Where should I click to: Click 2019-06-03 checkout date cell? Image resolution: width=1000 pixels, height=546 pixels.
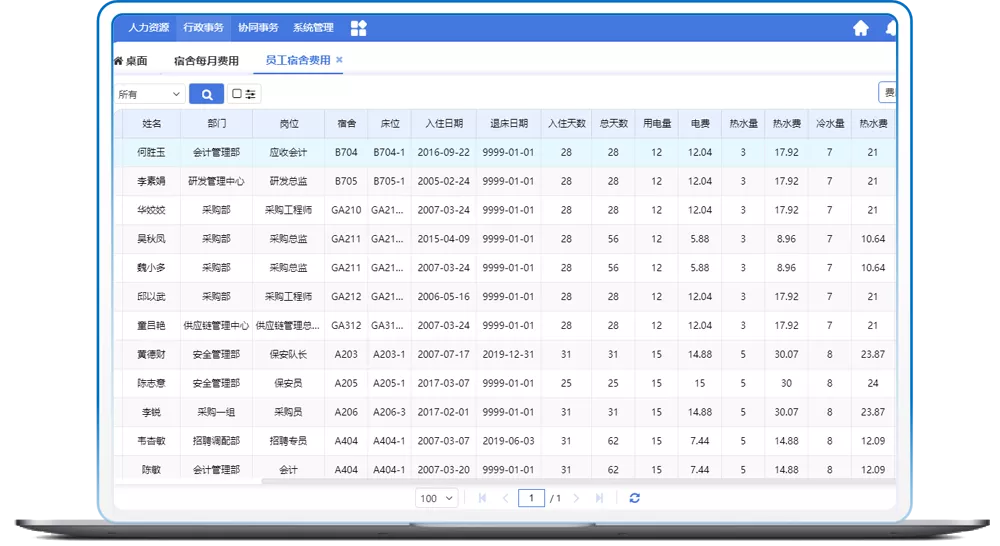(x=508, y=441)
